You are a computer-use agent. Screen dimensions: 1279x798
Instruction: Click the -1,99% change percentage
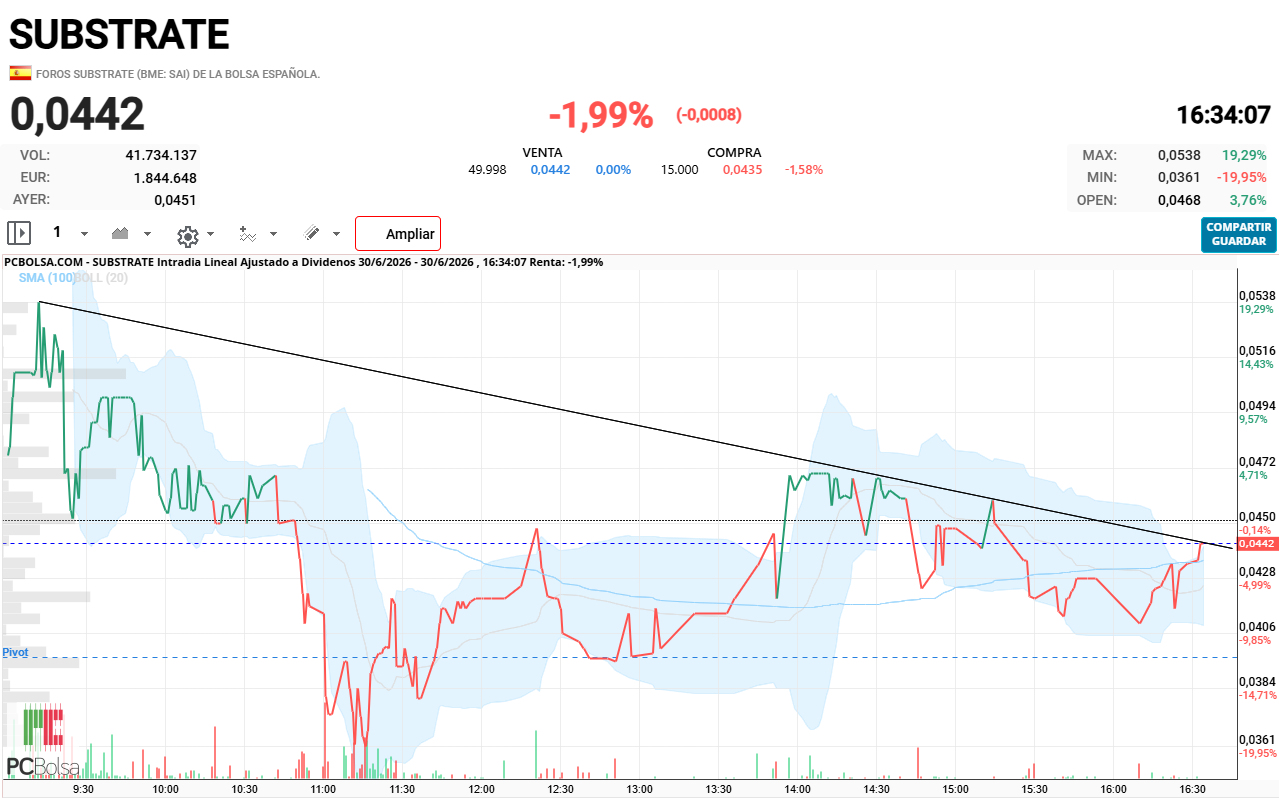point(600,115)
